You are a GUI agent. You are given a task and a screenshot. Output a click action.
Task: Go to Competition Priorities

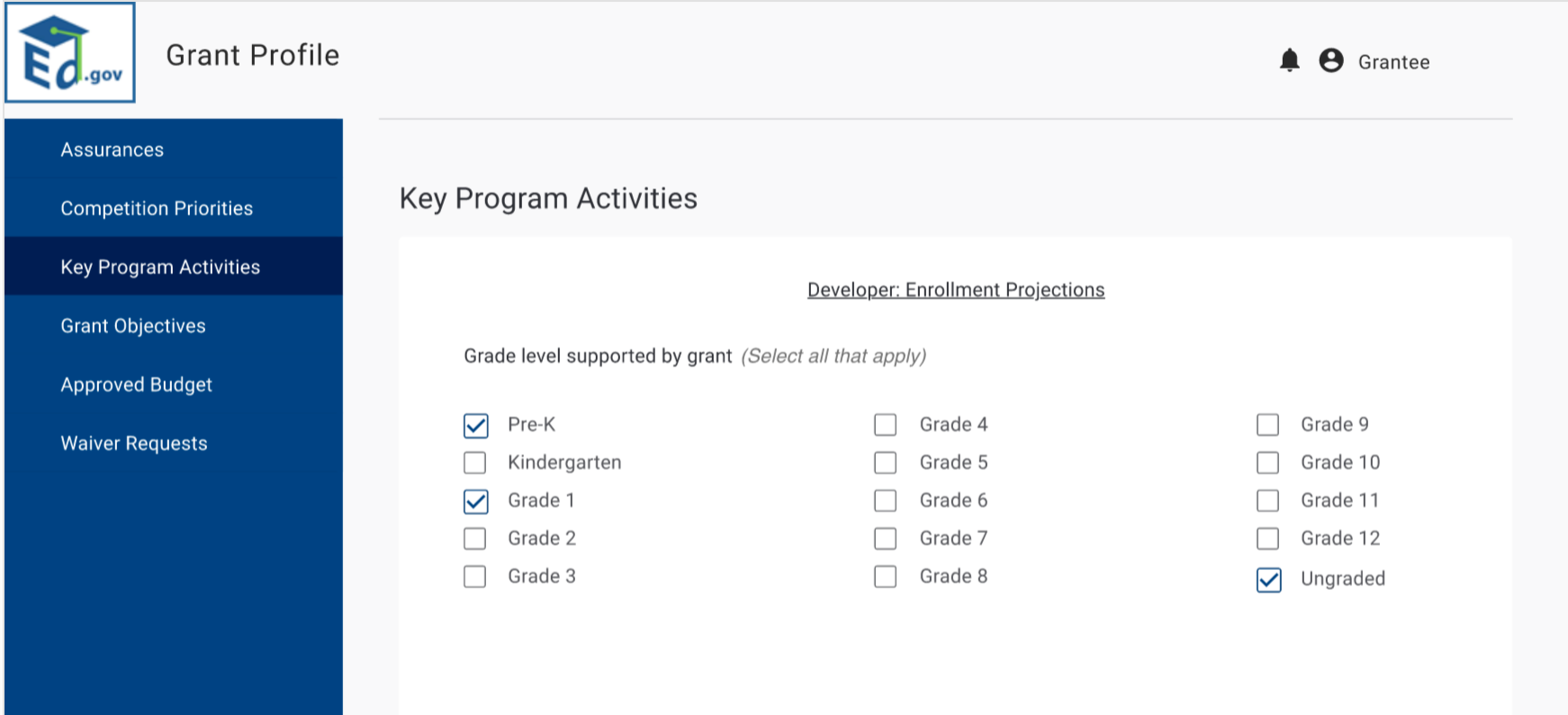[157, 208]
